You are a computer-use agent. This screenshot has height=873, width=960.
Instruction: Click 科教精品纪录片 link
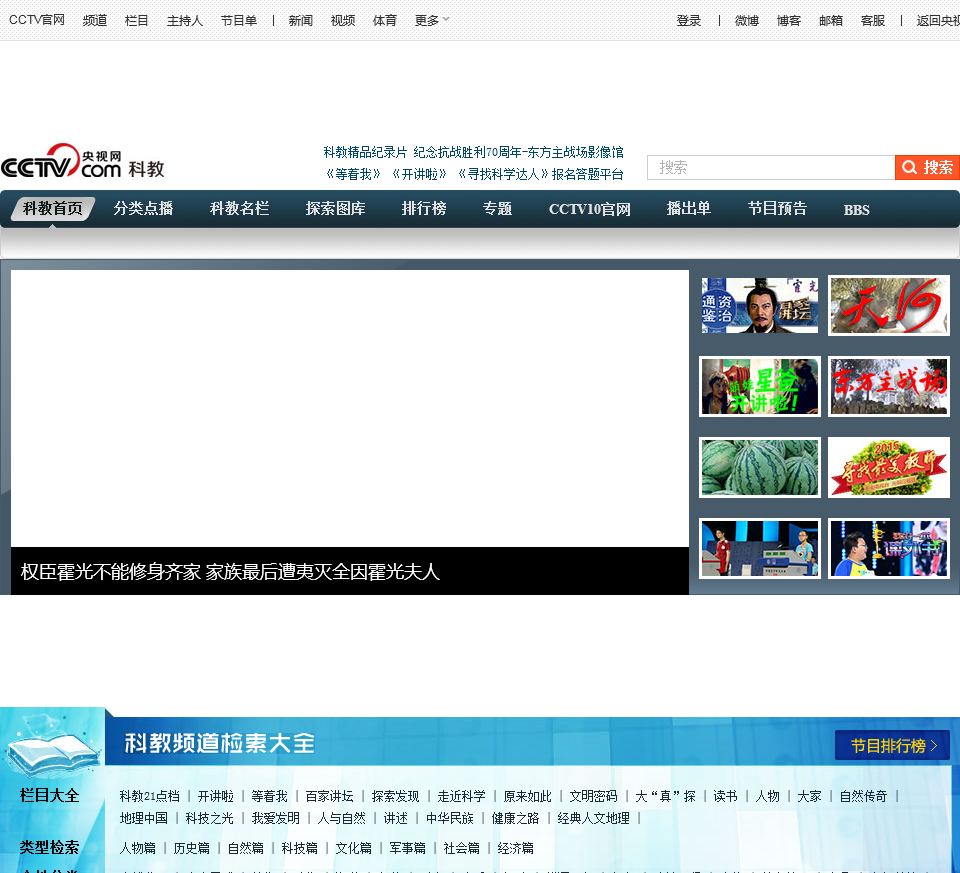(x=365, y=152)
